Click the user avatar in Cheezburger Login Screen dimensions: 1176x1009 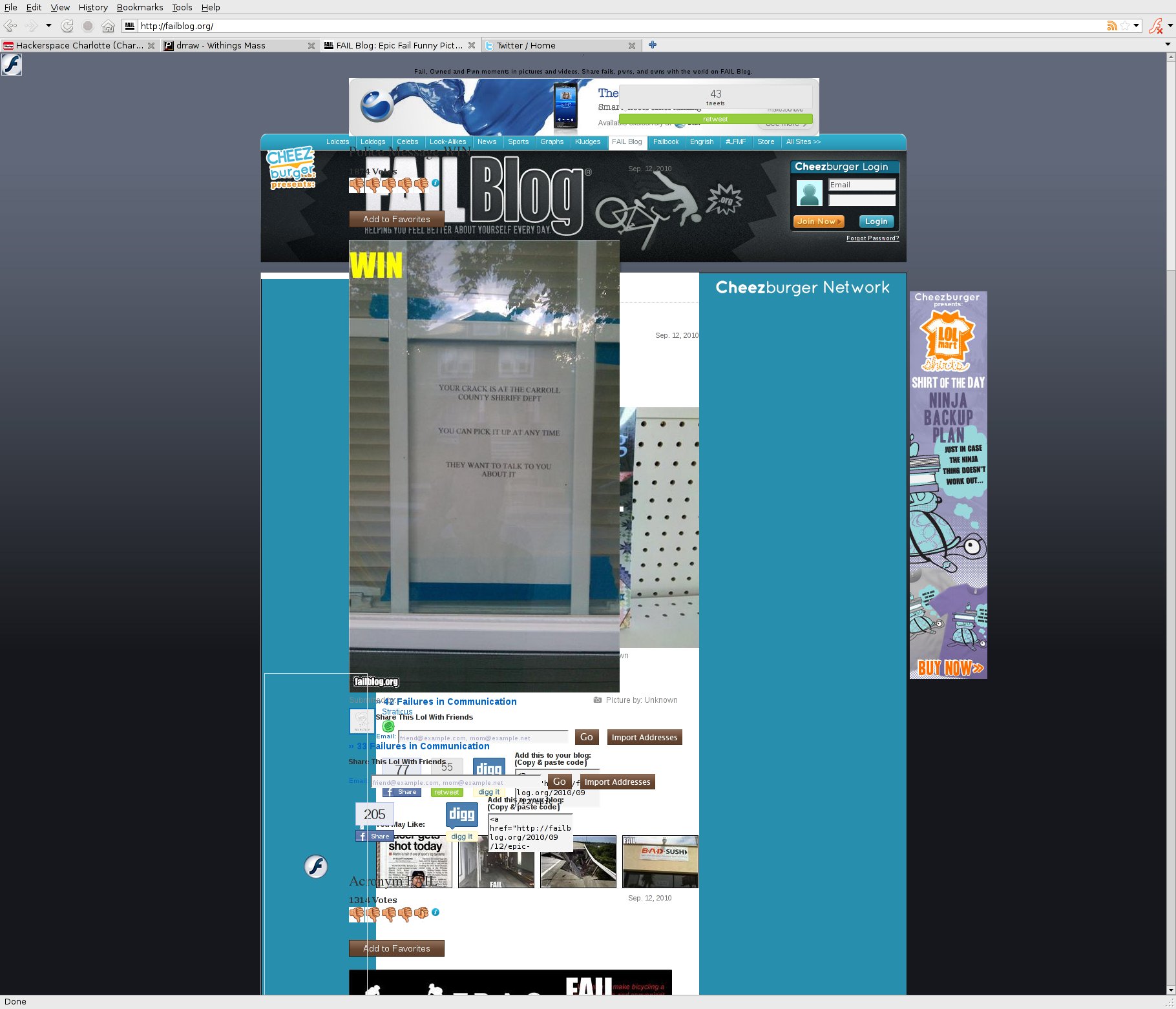(809, 193)
